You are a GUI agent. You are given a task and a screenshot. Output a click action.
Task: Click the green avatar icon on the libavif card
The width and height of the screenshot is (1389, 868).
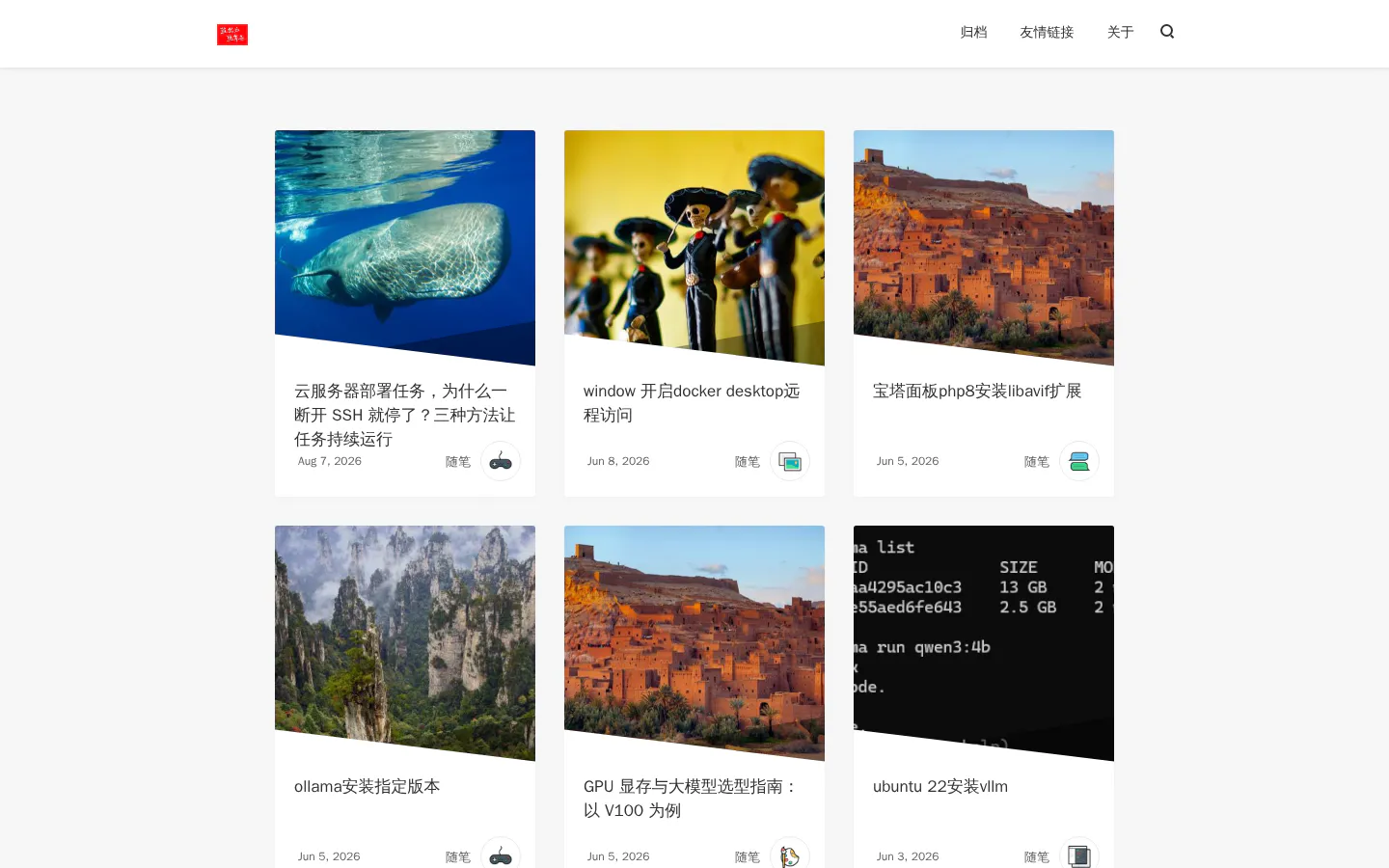[1079, 461]
